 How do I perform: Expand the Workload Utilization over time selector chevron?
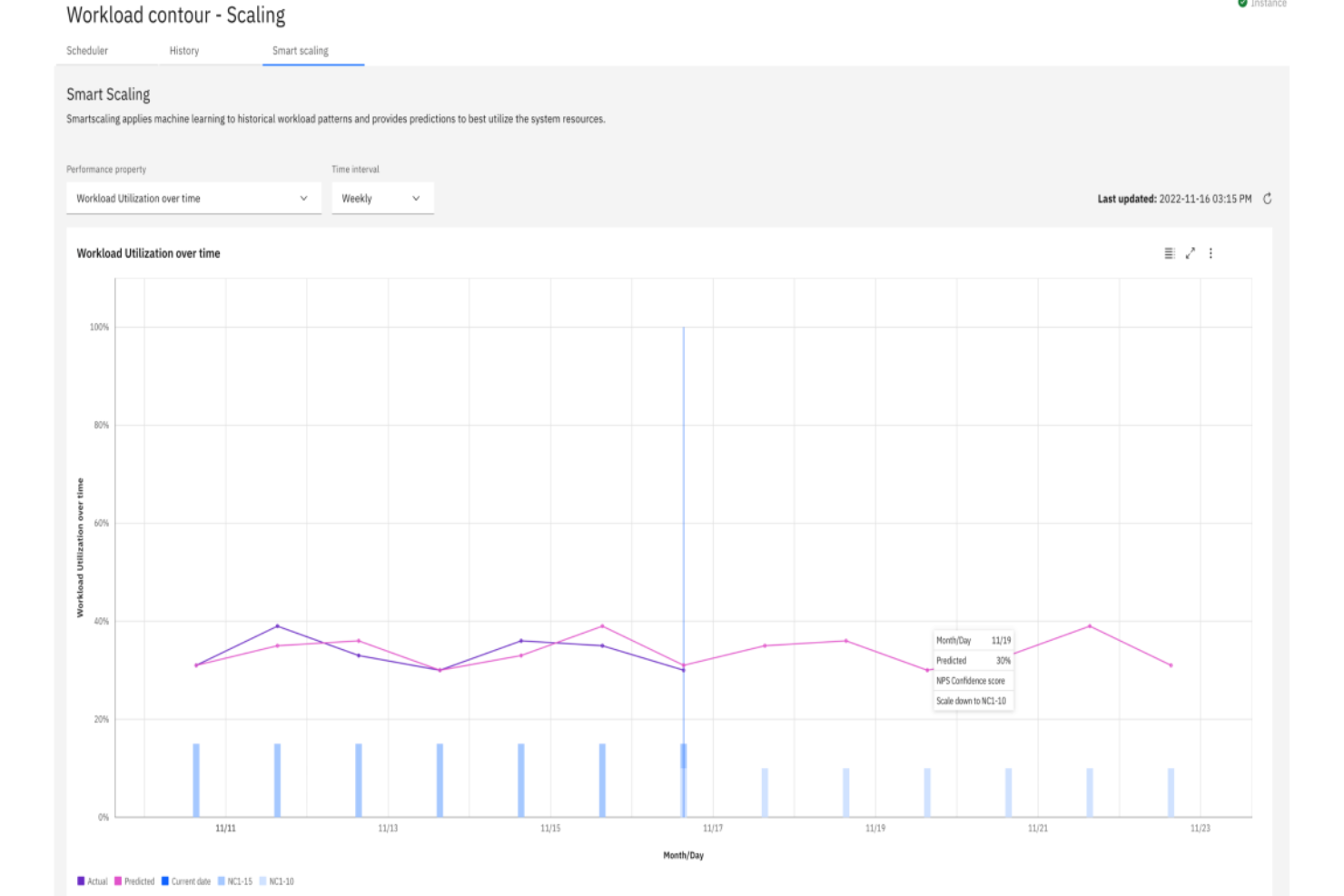click(x=304, y=198)
